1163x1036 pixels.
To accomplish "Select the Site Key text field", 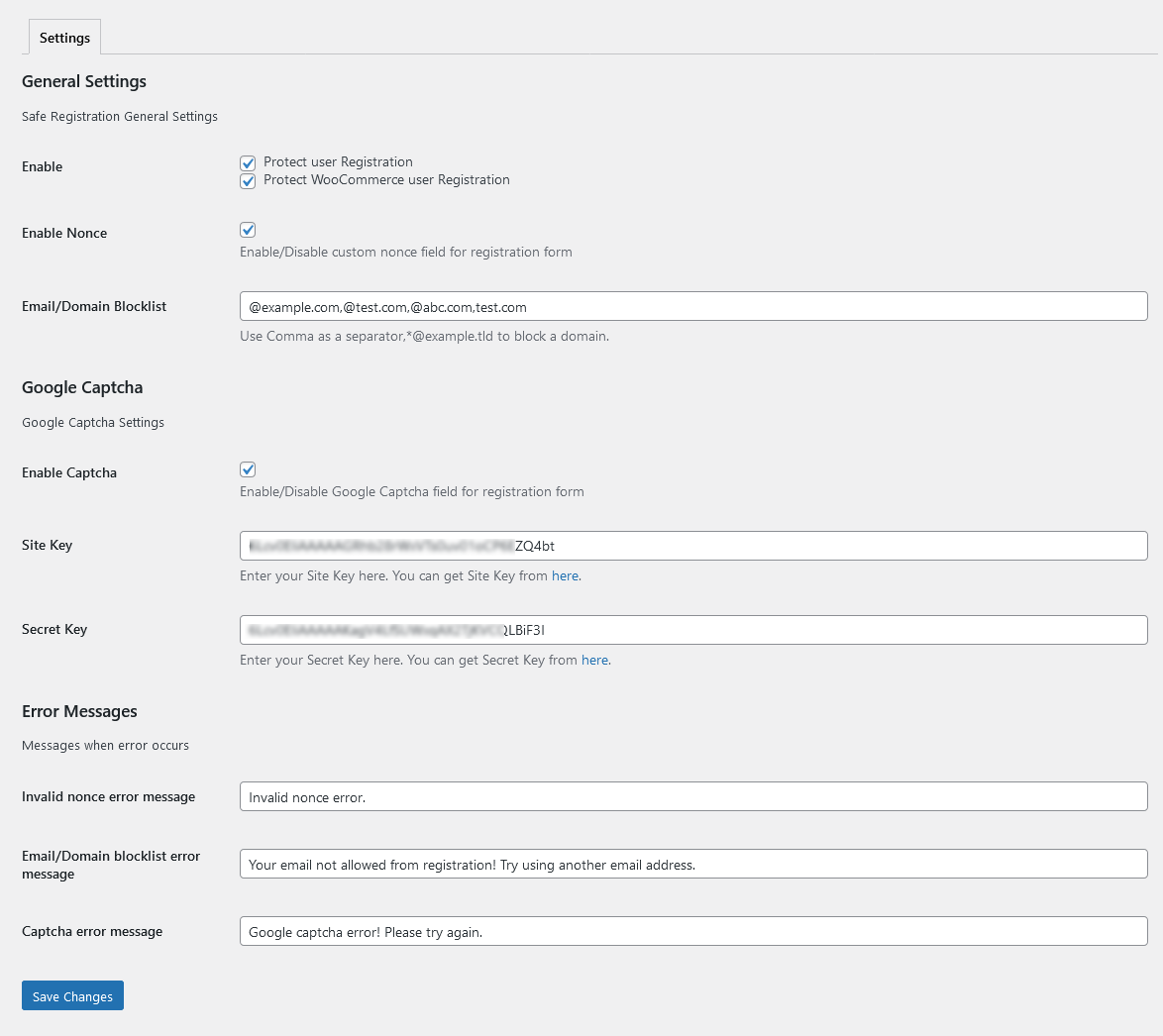I will [x=692, y=545].
